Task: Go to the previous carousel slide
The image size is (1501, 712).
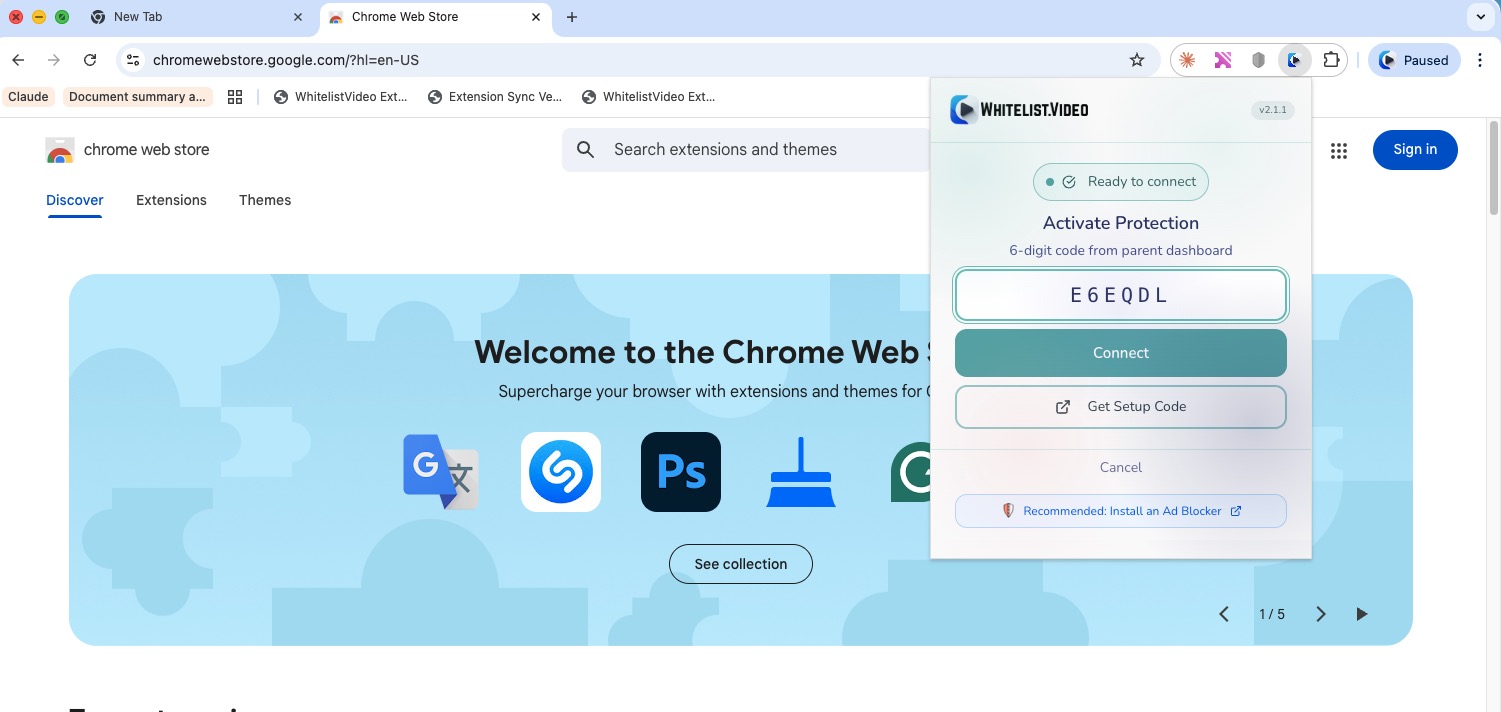Action: [1224, 614]
